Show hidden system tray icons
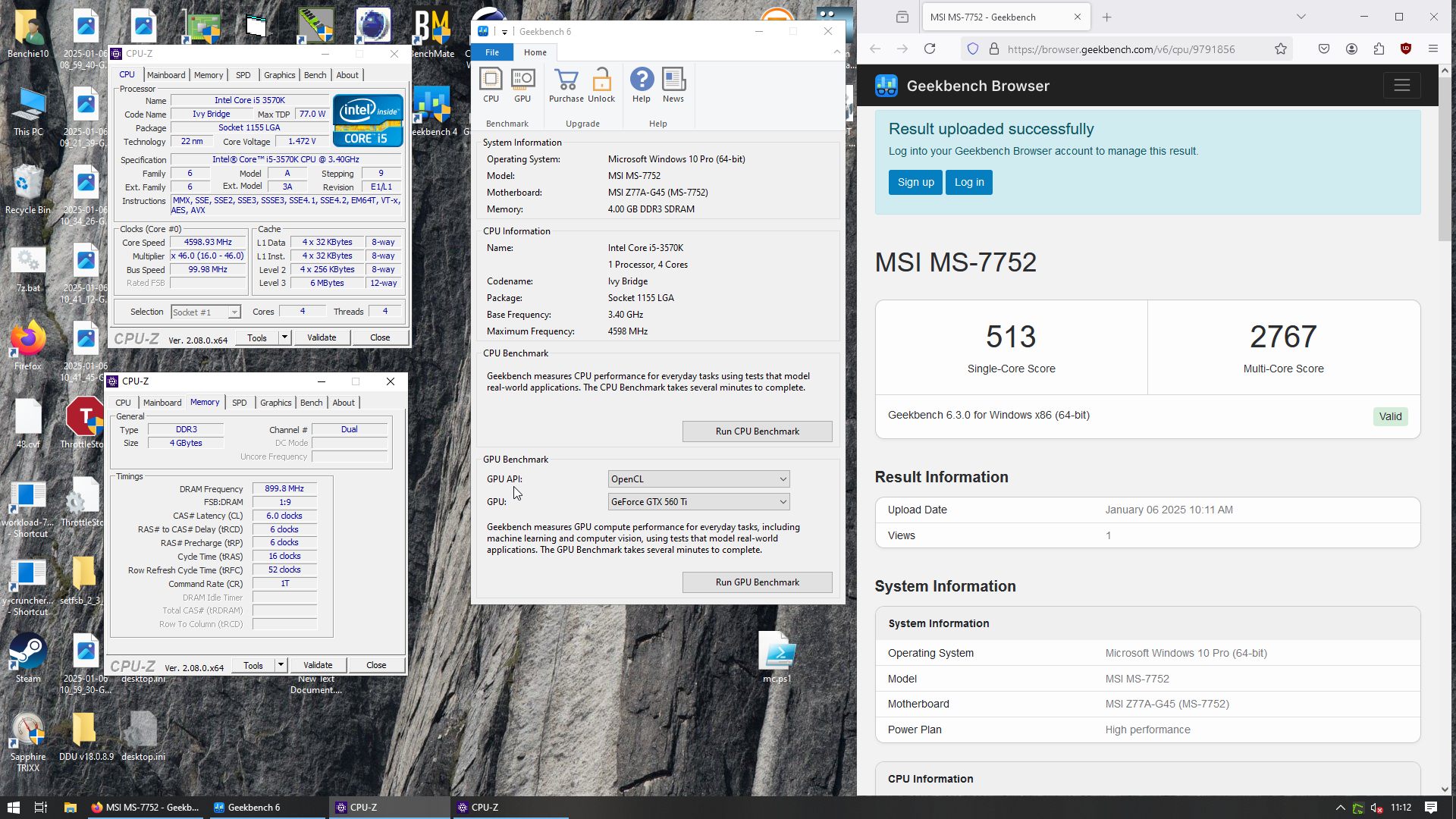1456x819 pixels. click(x=1341, y=808)
